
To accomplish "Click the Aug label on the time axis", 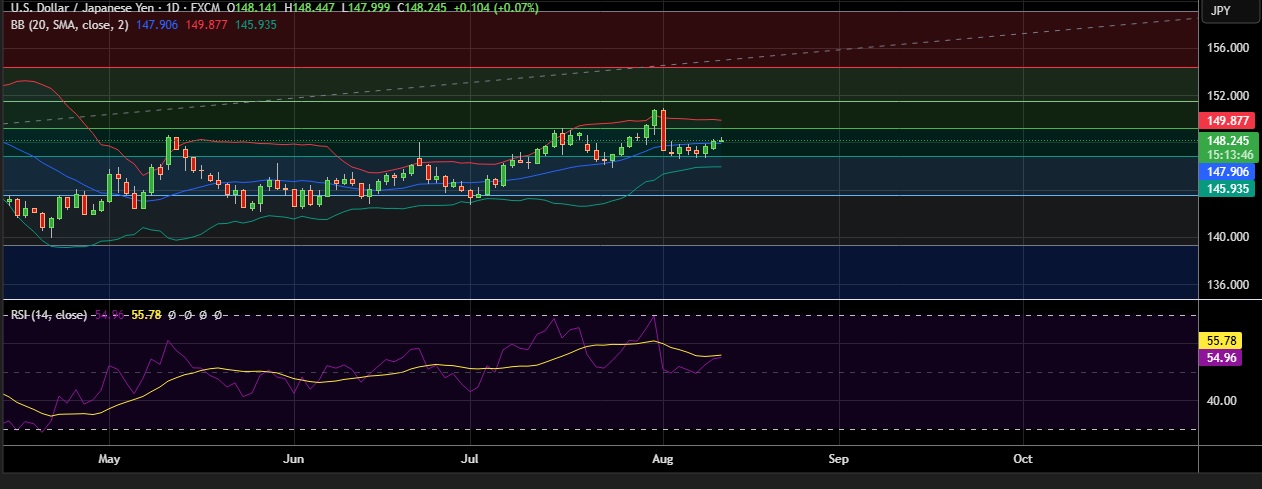I will 661,459.
